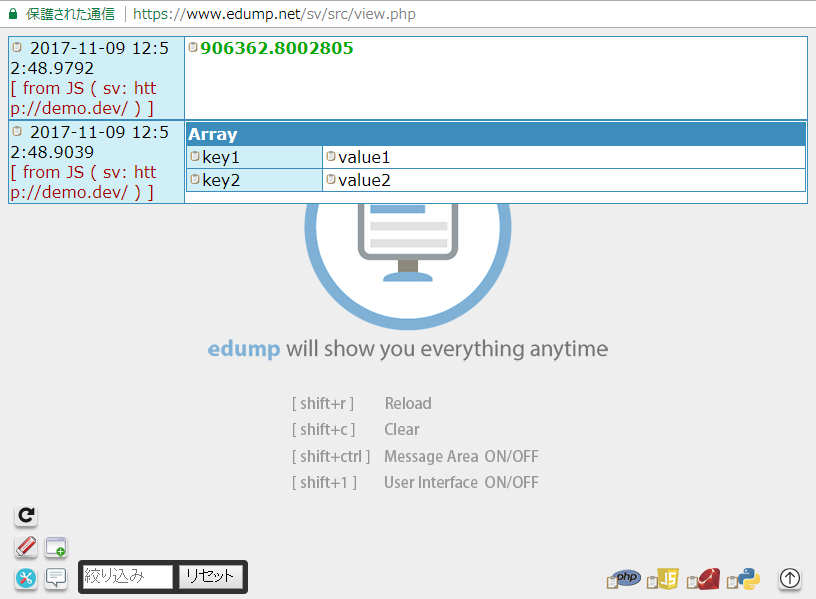Click the value1 cell text
The width and height of the screenshot is (816, 599).
click(364, 157)
